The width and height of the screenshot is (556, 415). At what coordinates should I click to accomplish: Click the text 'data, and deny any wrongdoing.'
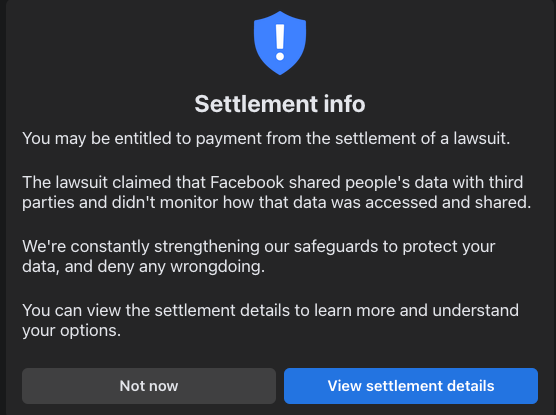point(143,267)
